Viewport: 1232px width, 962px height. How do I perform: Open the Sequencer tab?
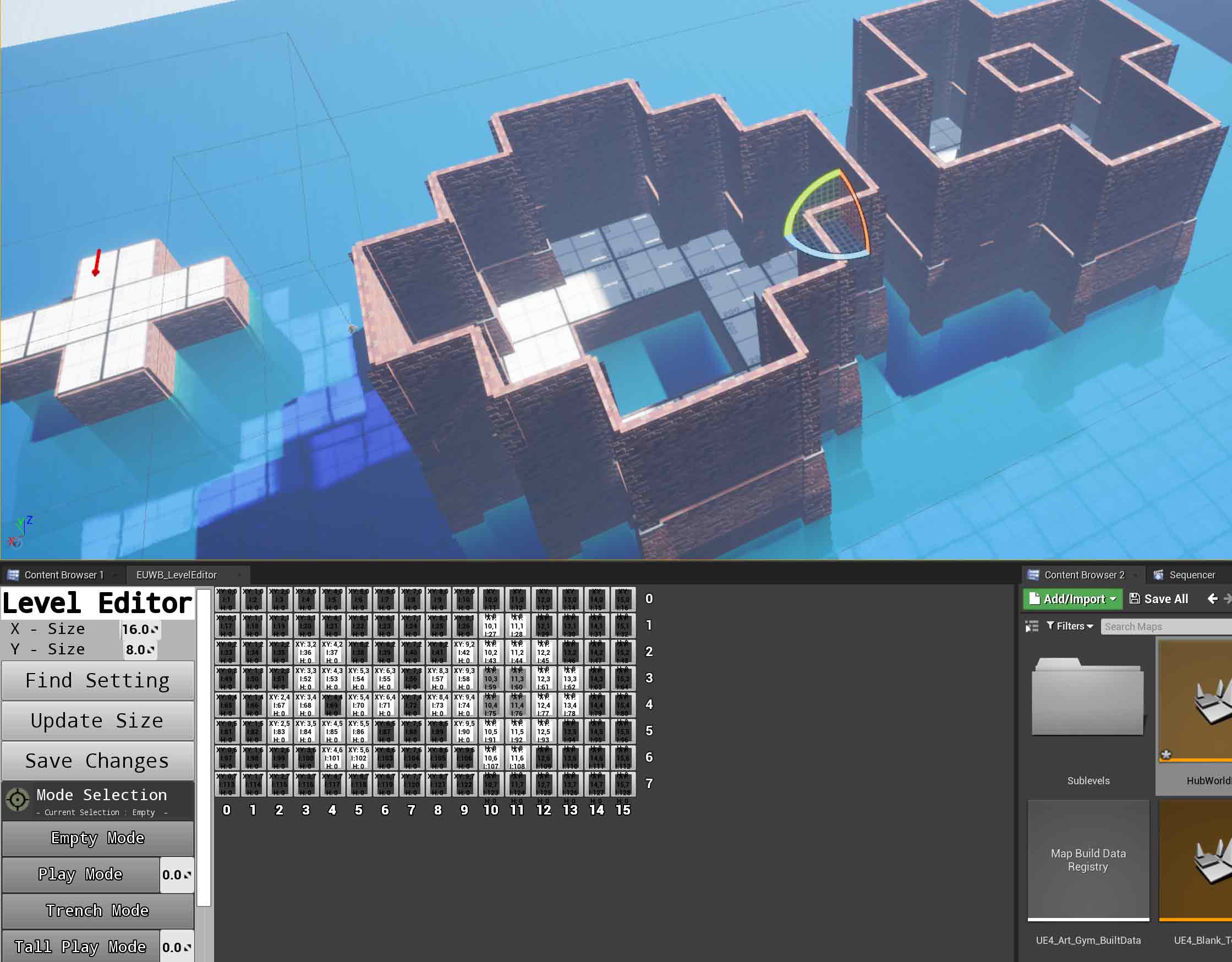tap(1192, 575)
